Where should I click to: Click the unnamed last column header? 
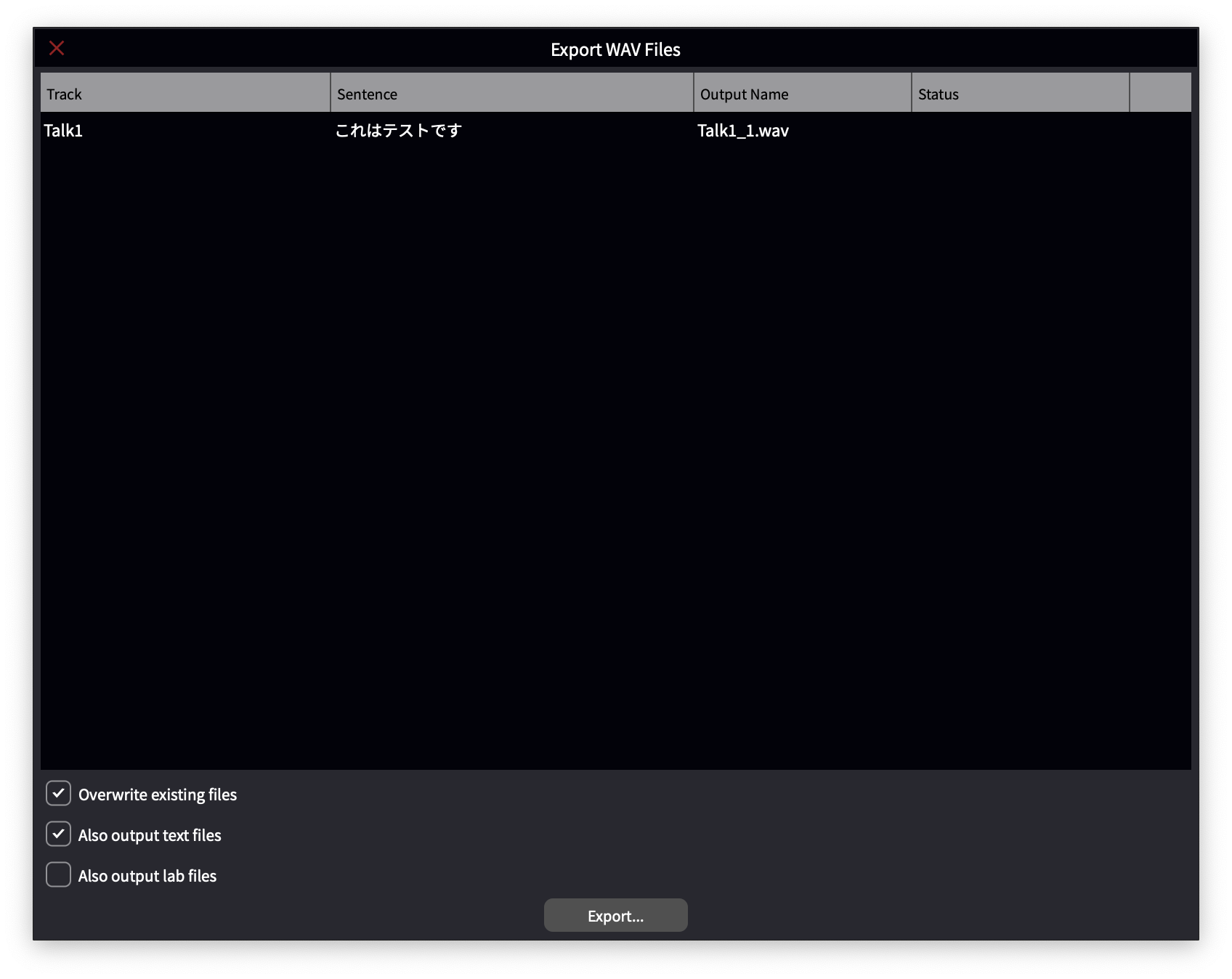click(1160, 93)
